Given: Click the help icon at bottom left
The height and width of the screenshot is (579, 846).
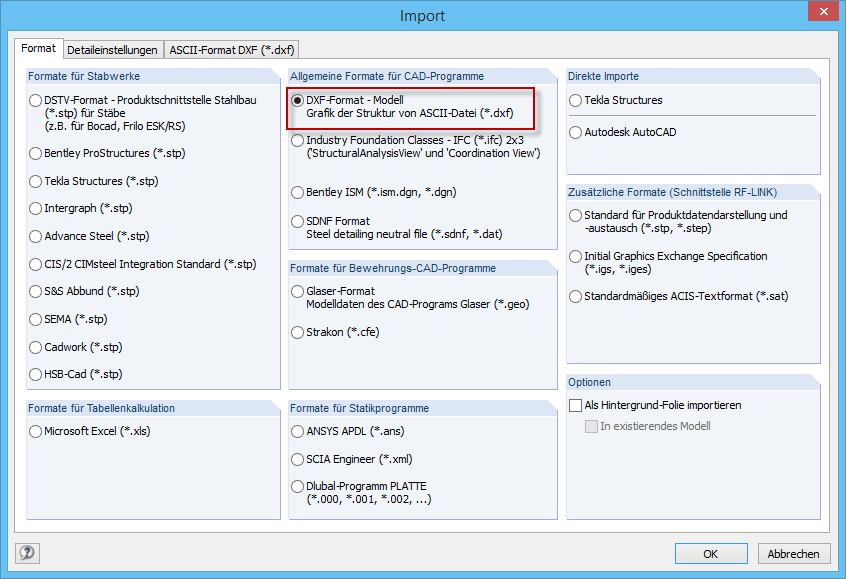Looking at the screenshot, I should (27, 552).
